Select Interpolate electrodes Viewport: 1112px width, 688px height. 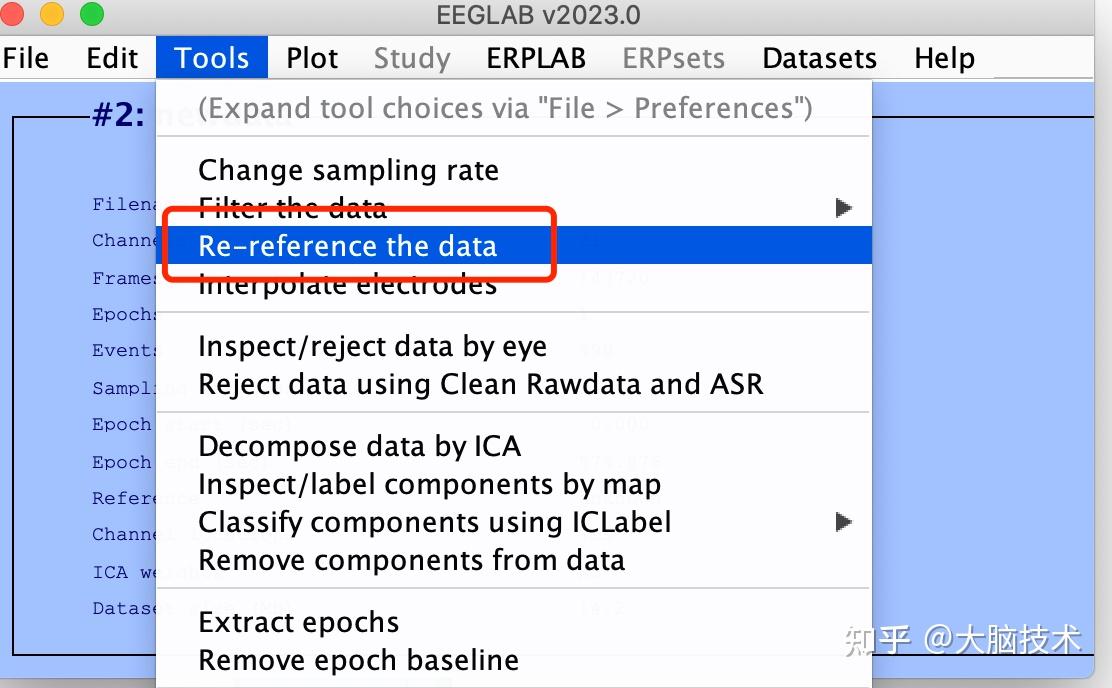click(x=348, y=285)
